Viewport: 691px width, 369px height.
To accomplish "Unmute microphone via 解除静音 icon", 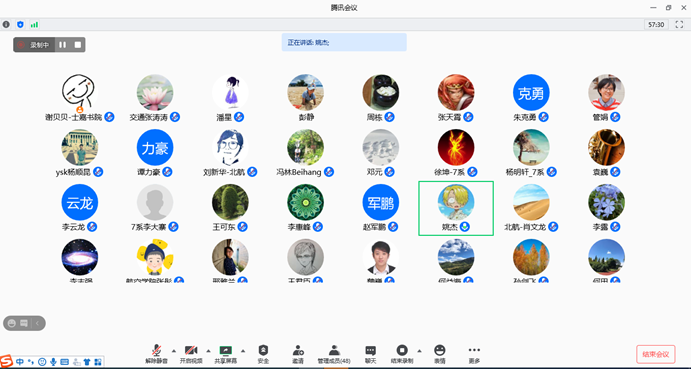I will click(x=156, y=354).
